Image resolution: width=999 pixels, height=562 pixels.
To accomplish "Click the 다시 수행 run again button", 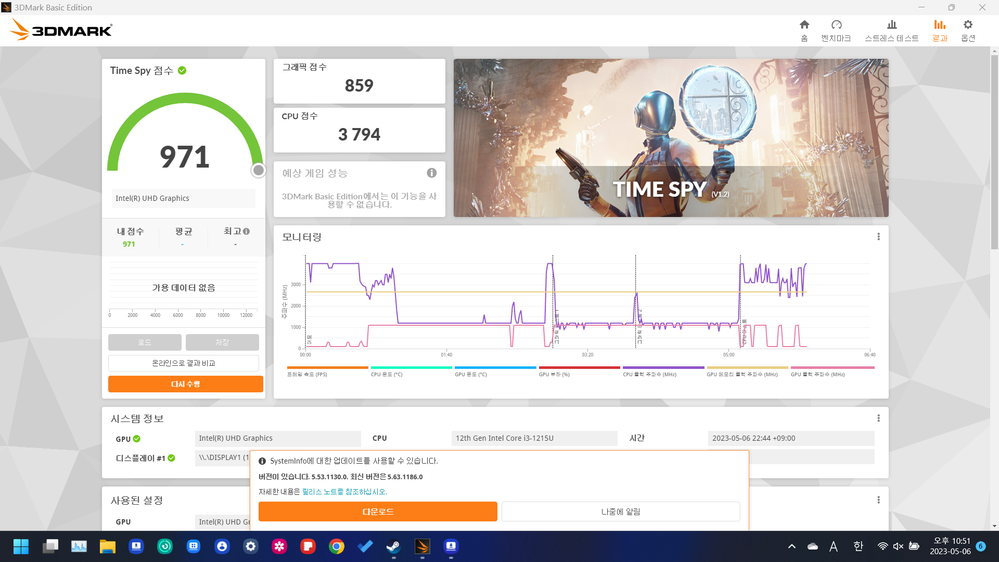I will coord(185,384).
